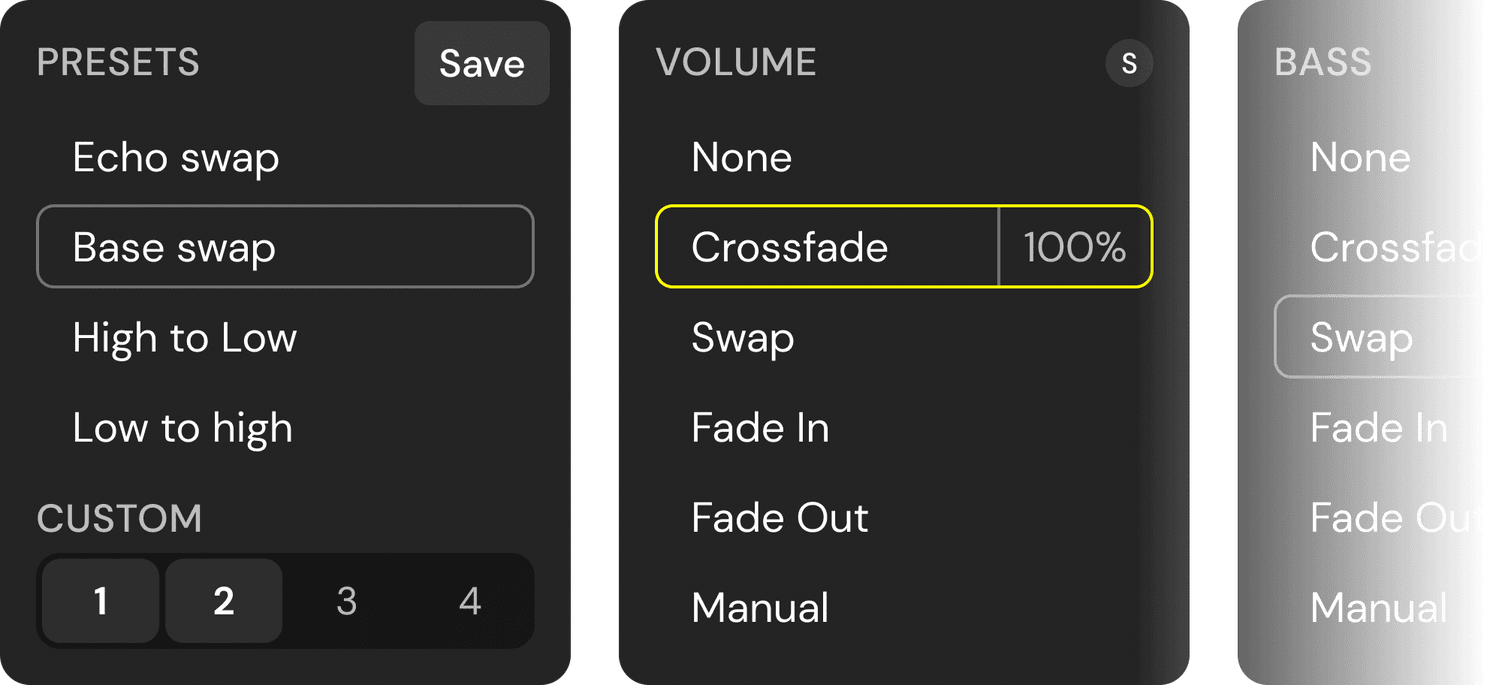Viewport: 1487px width, 685px height.
Task: Set the VOLUME transition to Manual
Action: (760, 607)
